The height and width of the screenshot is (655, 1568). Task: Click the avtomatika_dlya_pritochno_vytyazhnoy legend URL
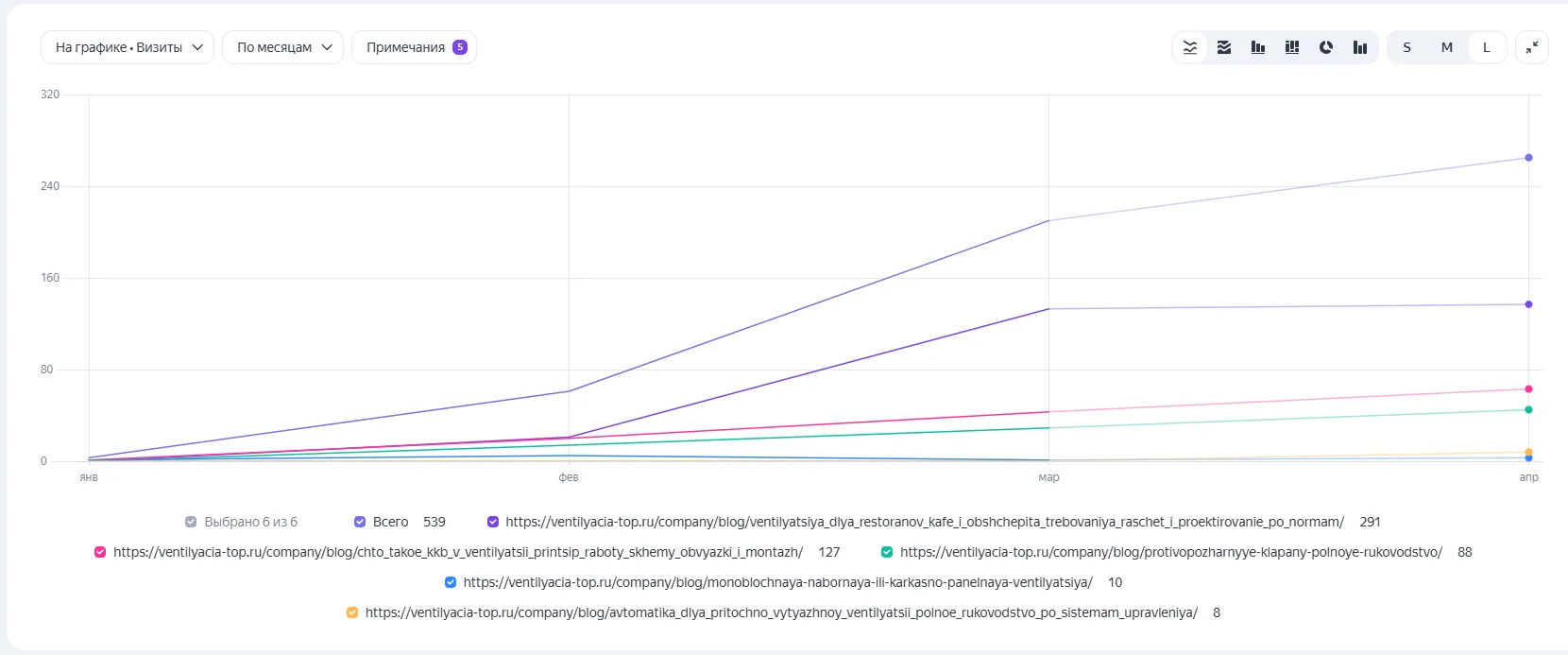[781, 612]
